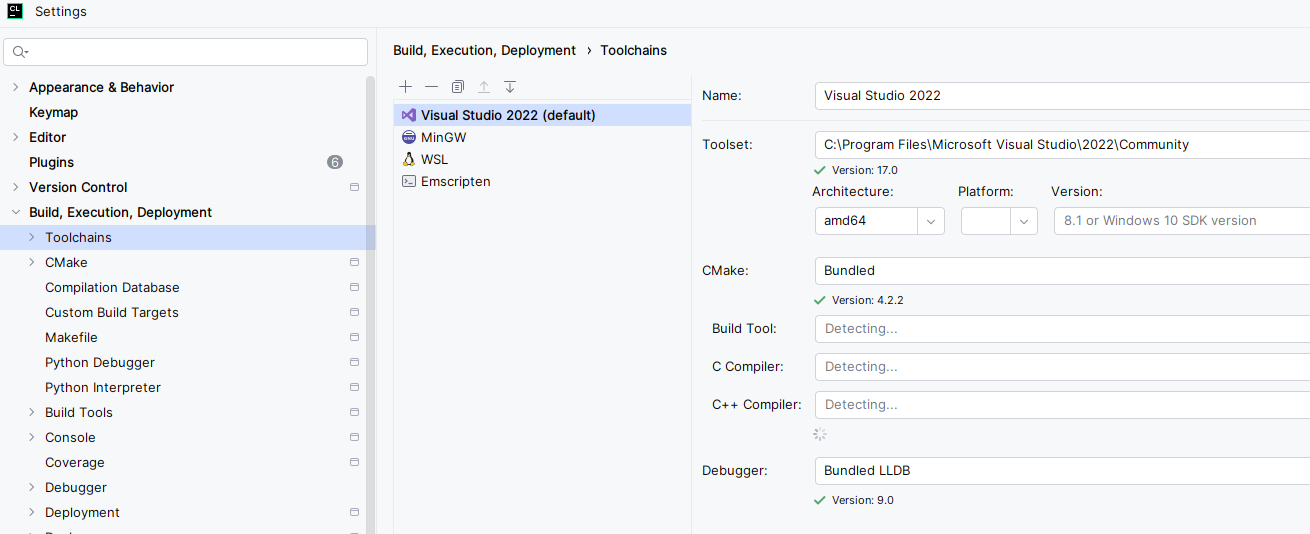
Task: Select the MinGW toolchain
Action: pos(542,137)
